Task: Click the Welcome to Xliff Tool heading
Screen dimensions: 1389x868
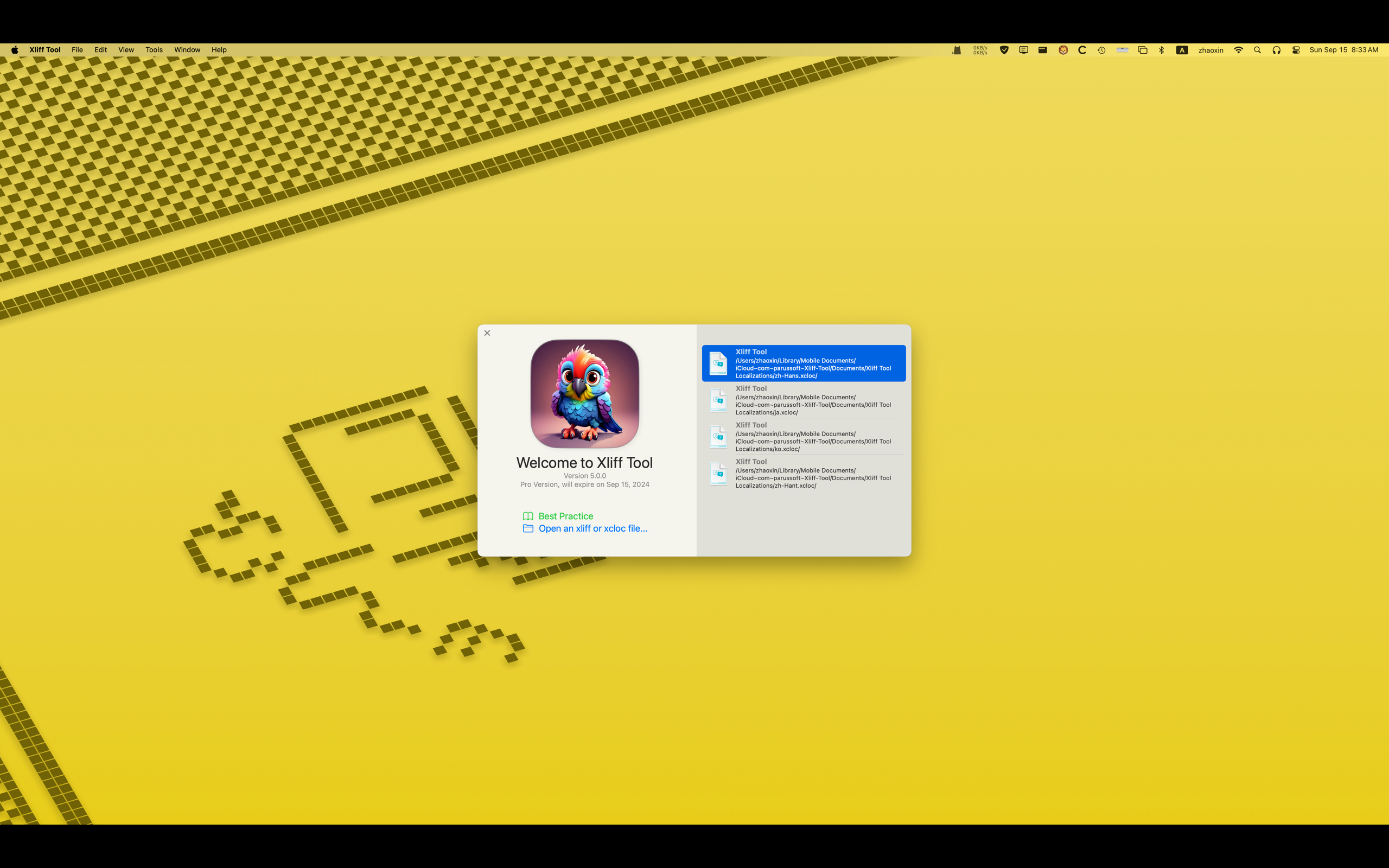Action: (584, 463)
